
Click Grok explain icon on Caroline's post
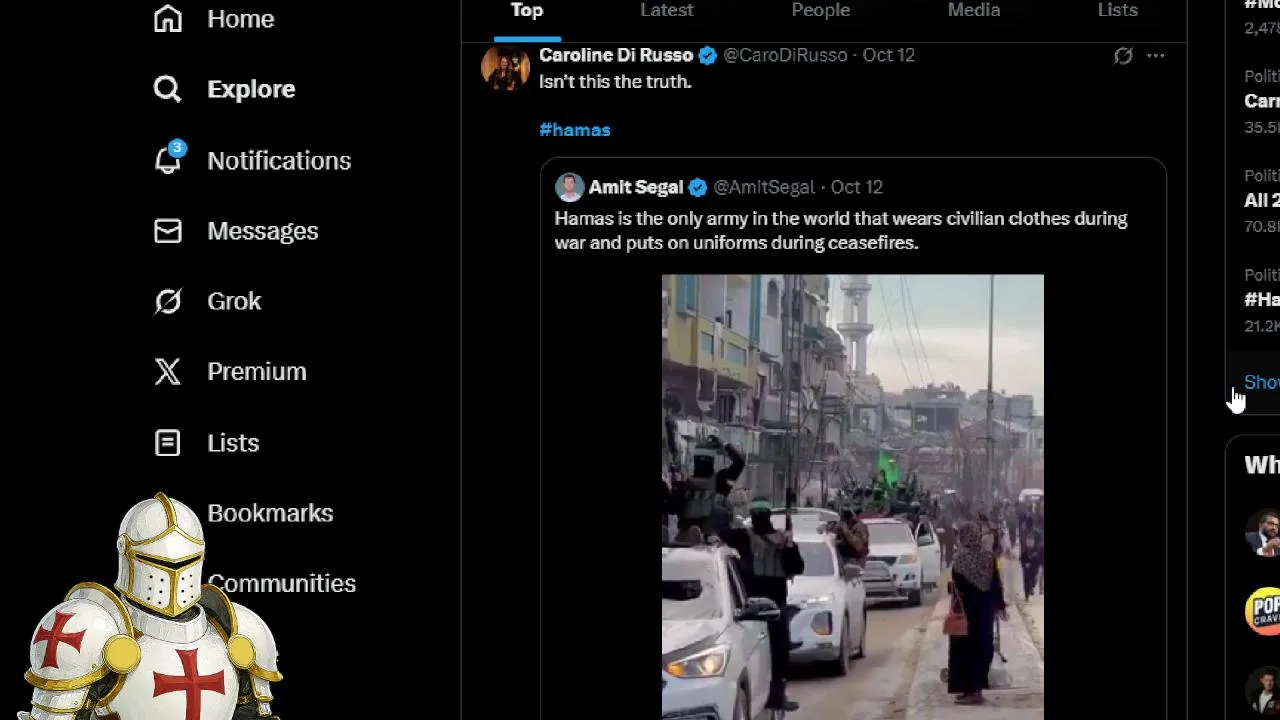pyautogui.click(x=1123, y=56)
